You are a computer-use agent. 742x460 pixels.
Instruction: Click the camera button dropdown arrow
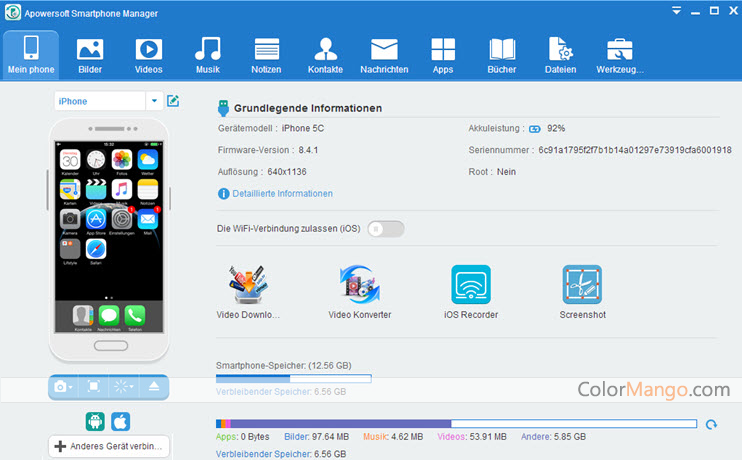[71, 388]
